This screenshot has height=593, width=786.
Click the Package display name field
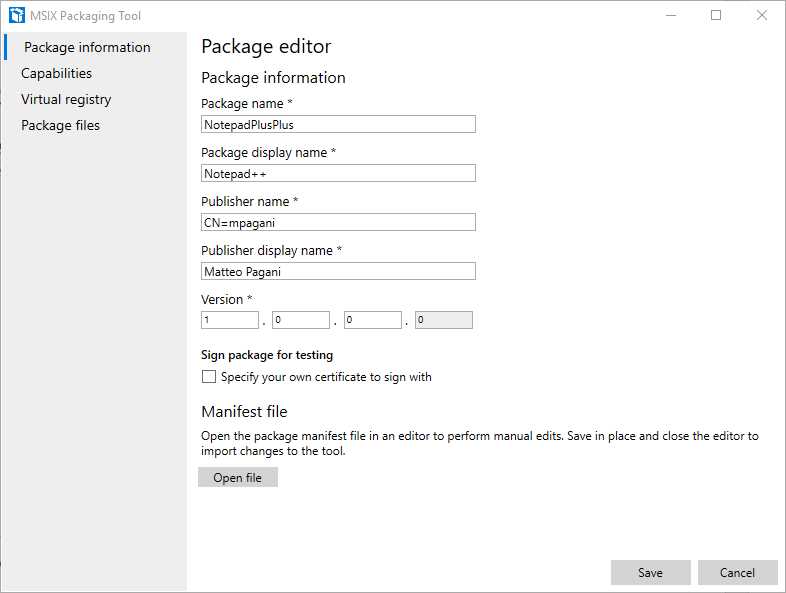pyautogui.click(x=338, y=173)
